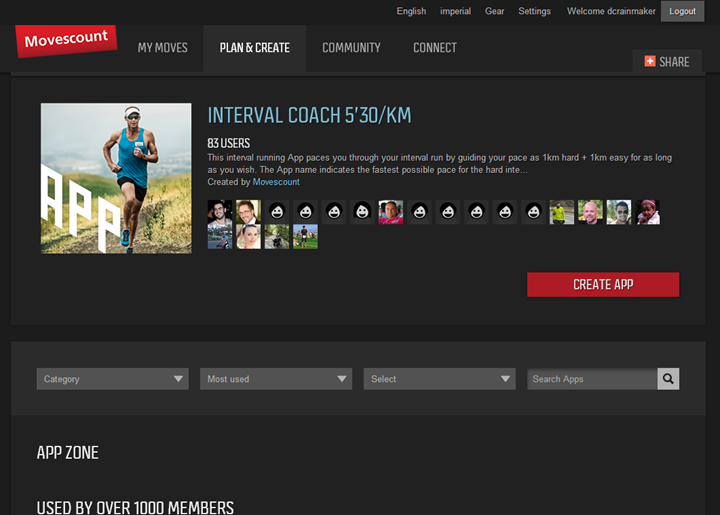
Task: Click USED BY OVER 1000 MEMBERS heading
Action: point(135,508)
